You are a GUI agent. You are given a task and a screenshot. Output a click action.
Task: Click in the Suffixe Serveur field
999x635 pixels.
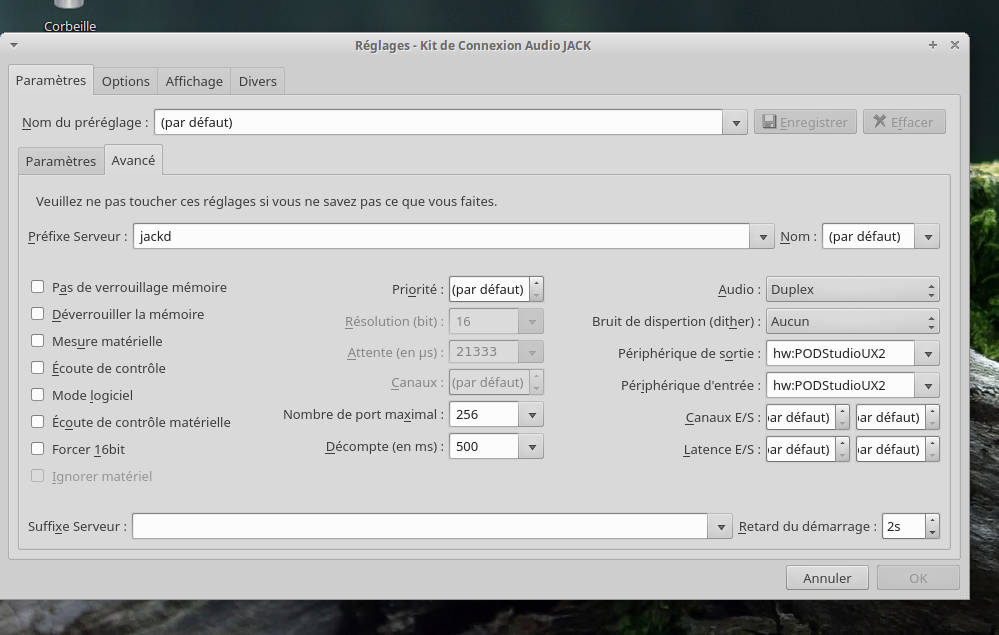point(420,526)
